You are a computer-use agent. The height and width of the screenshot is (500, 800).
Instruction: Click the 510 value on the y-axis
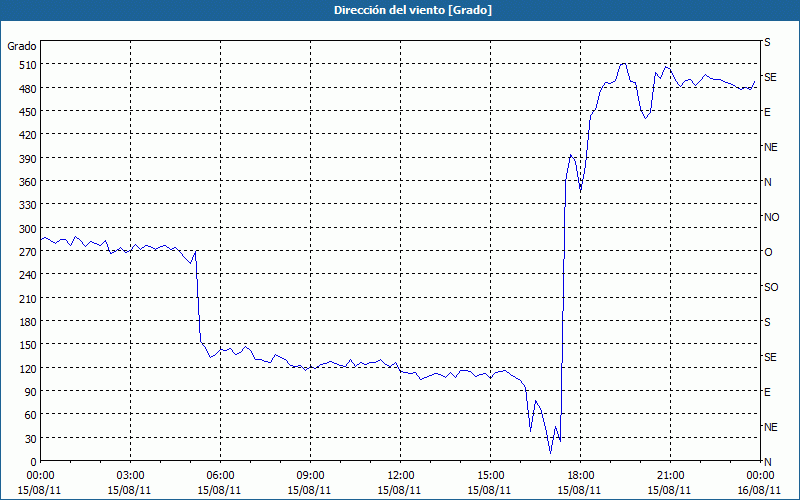(x=29, y=65)
